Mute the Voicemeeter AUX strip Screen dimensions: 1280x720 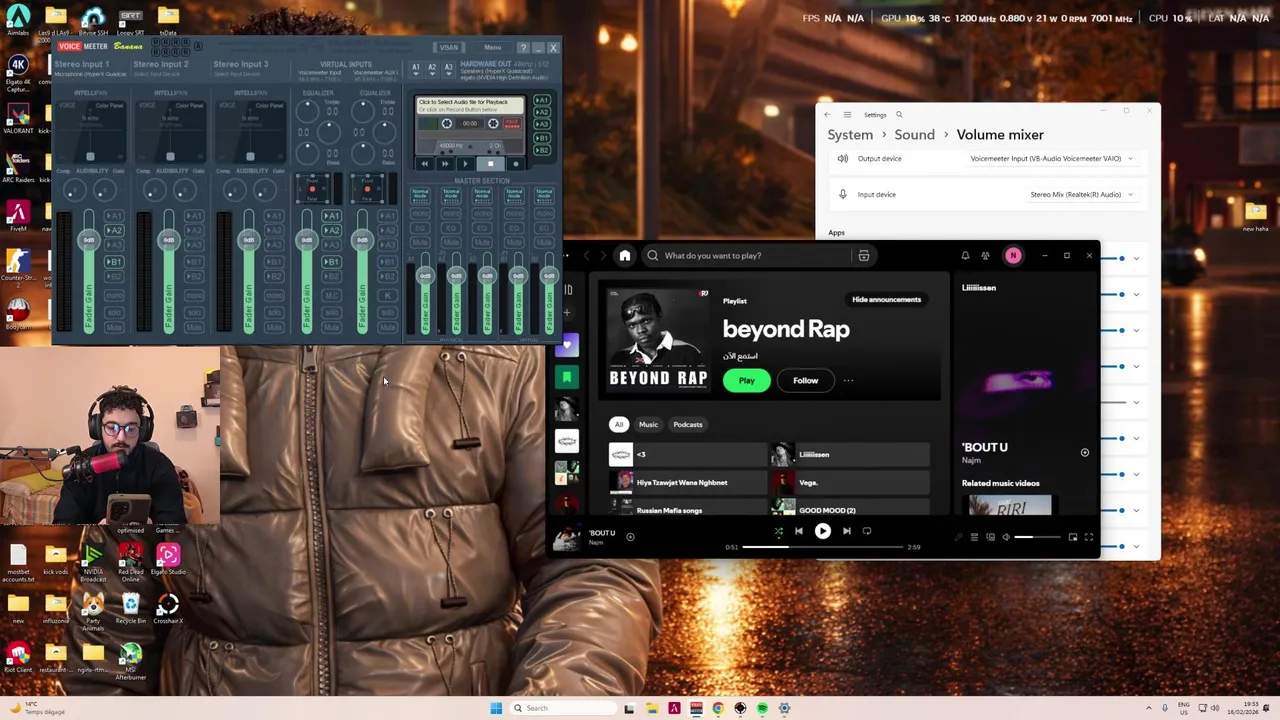pyautogui.click(x=387, y=327)
